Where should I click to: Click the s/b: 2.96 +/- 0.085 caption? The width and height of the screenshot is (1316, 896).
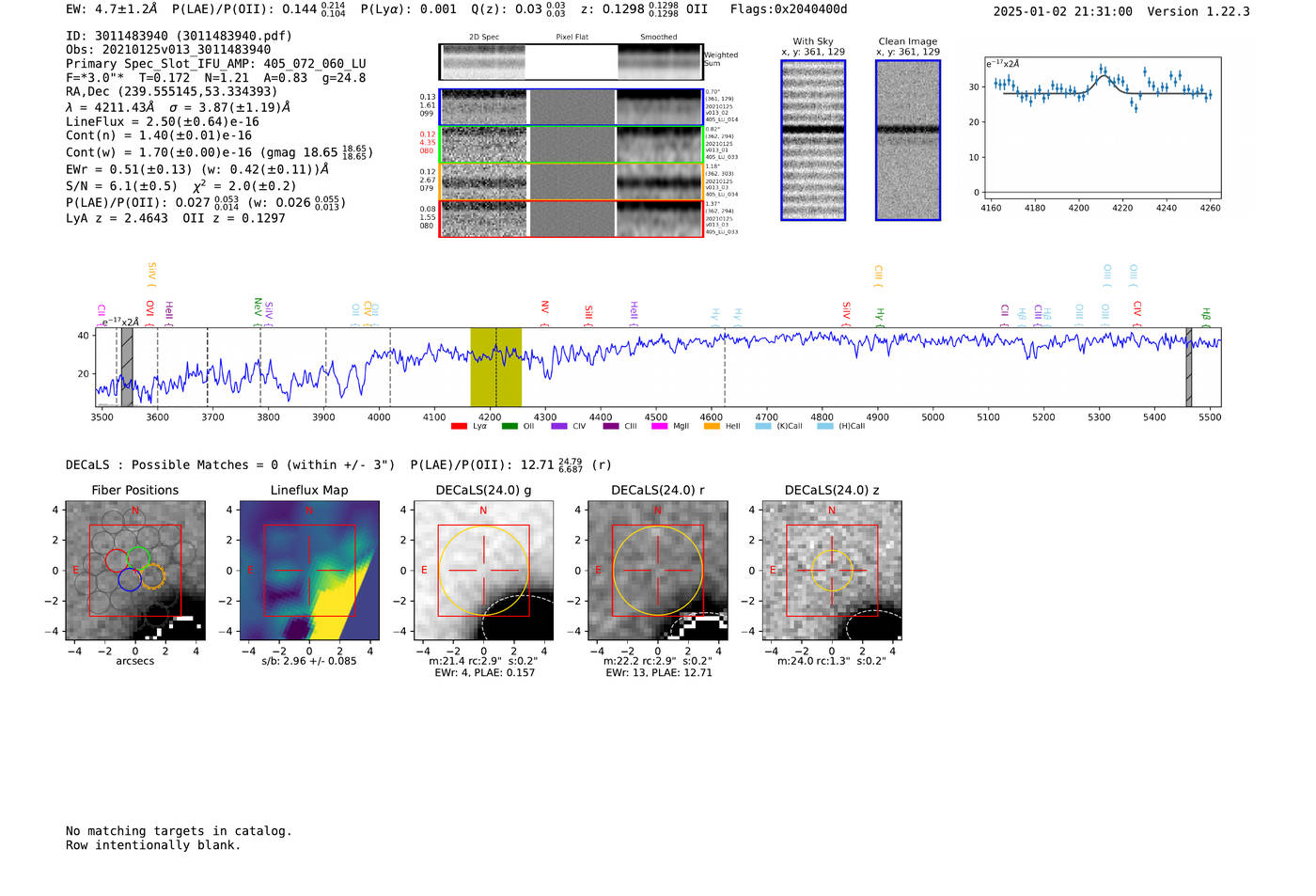(309, 661)
